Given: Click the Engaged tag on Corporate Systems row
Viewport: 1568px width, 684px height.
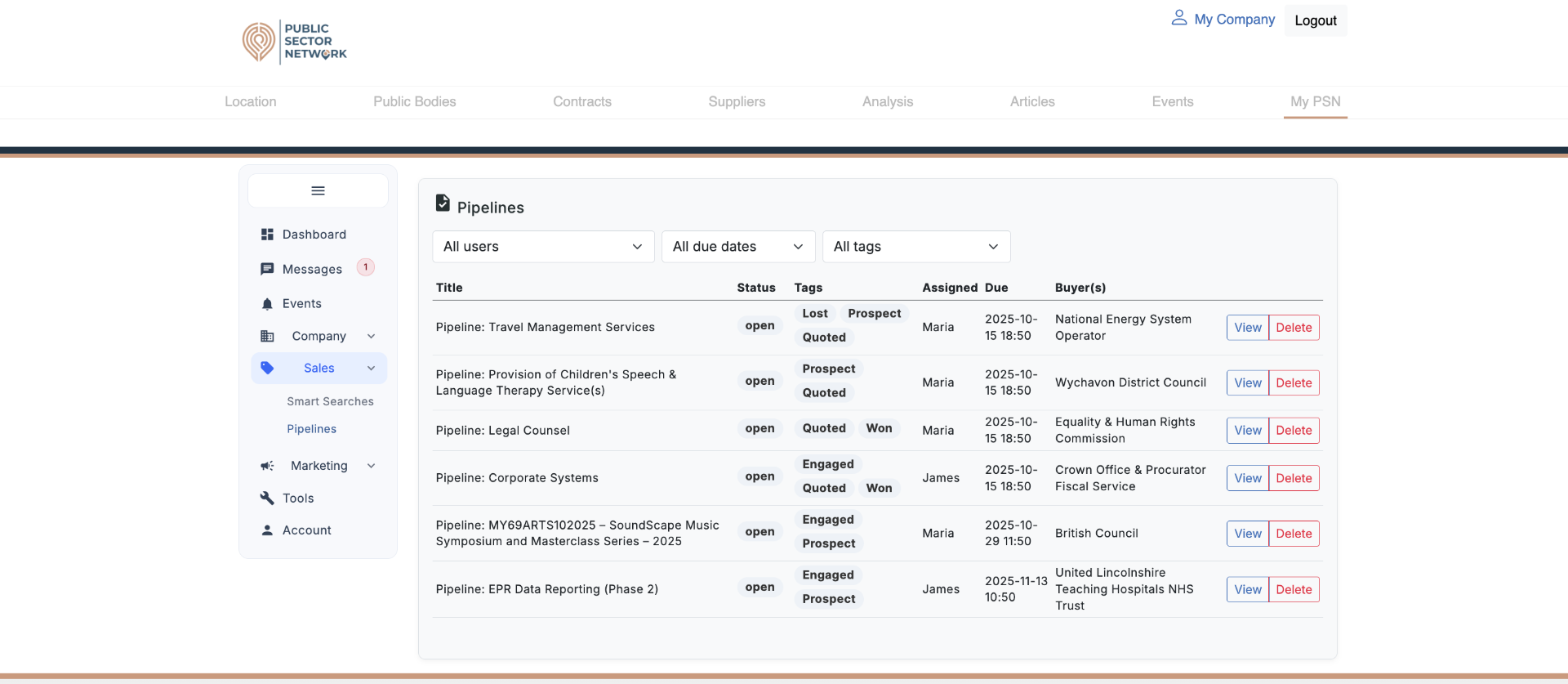Looking at the screenshot, I should (x=828, y=464).
